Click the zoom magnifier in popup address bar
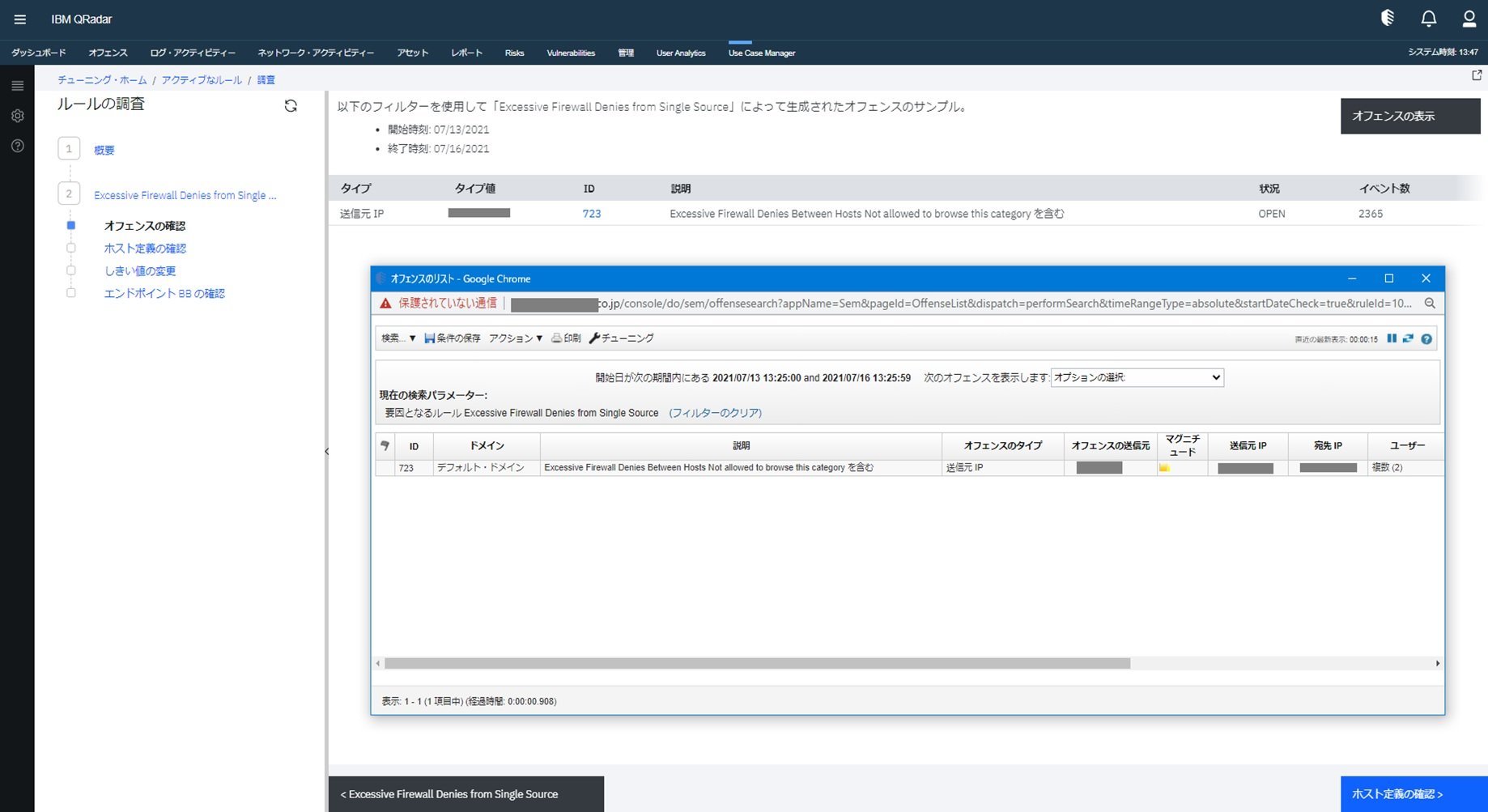The image size is (1488, 812). pos(1430,304)
